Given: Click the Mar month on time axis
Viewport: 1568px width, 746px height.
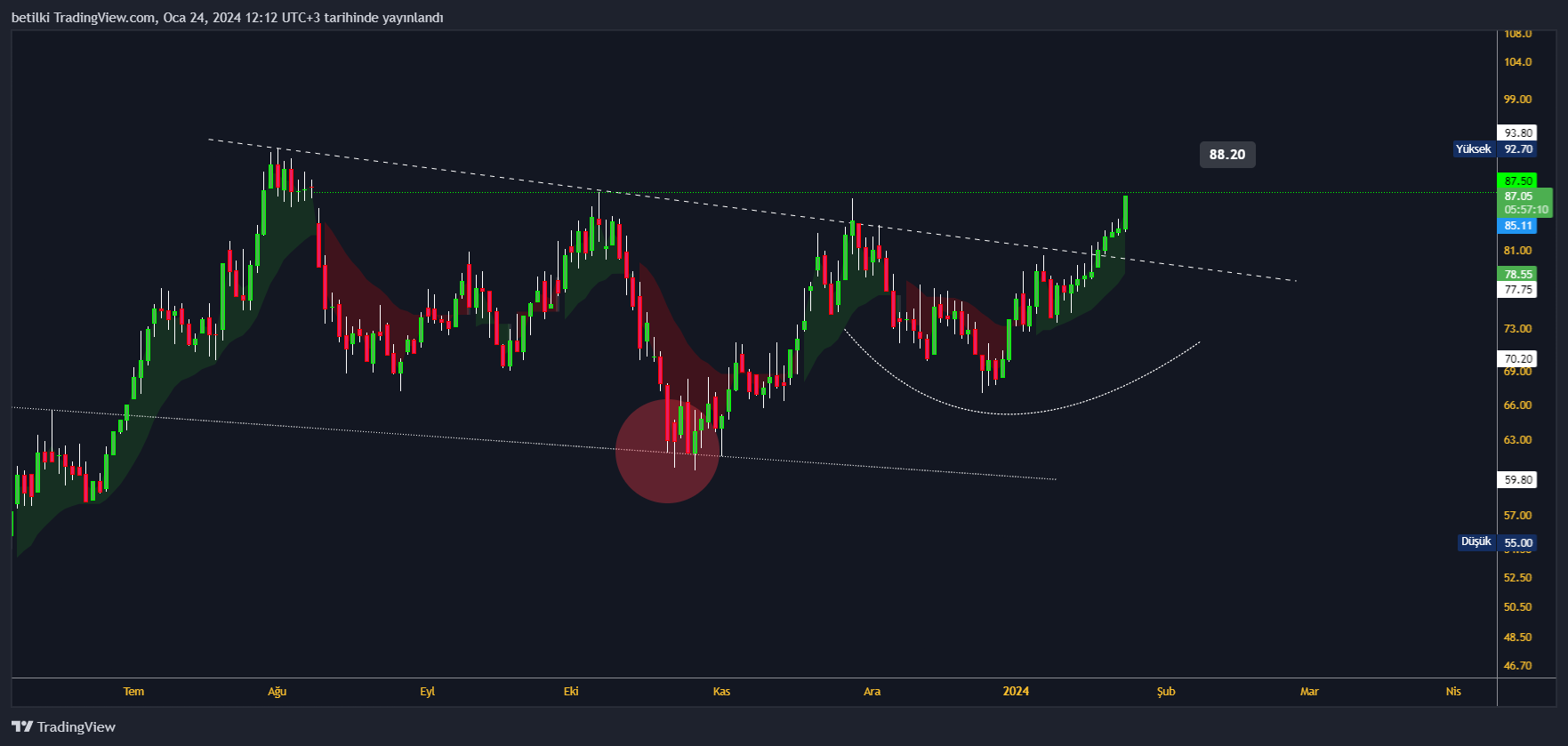Looking at the screenshot, I should coord(1309,692).
